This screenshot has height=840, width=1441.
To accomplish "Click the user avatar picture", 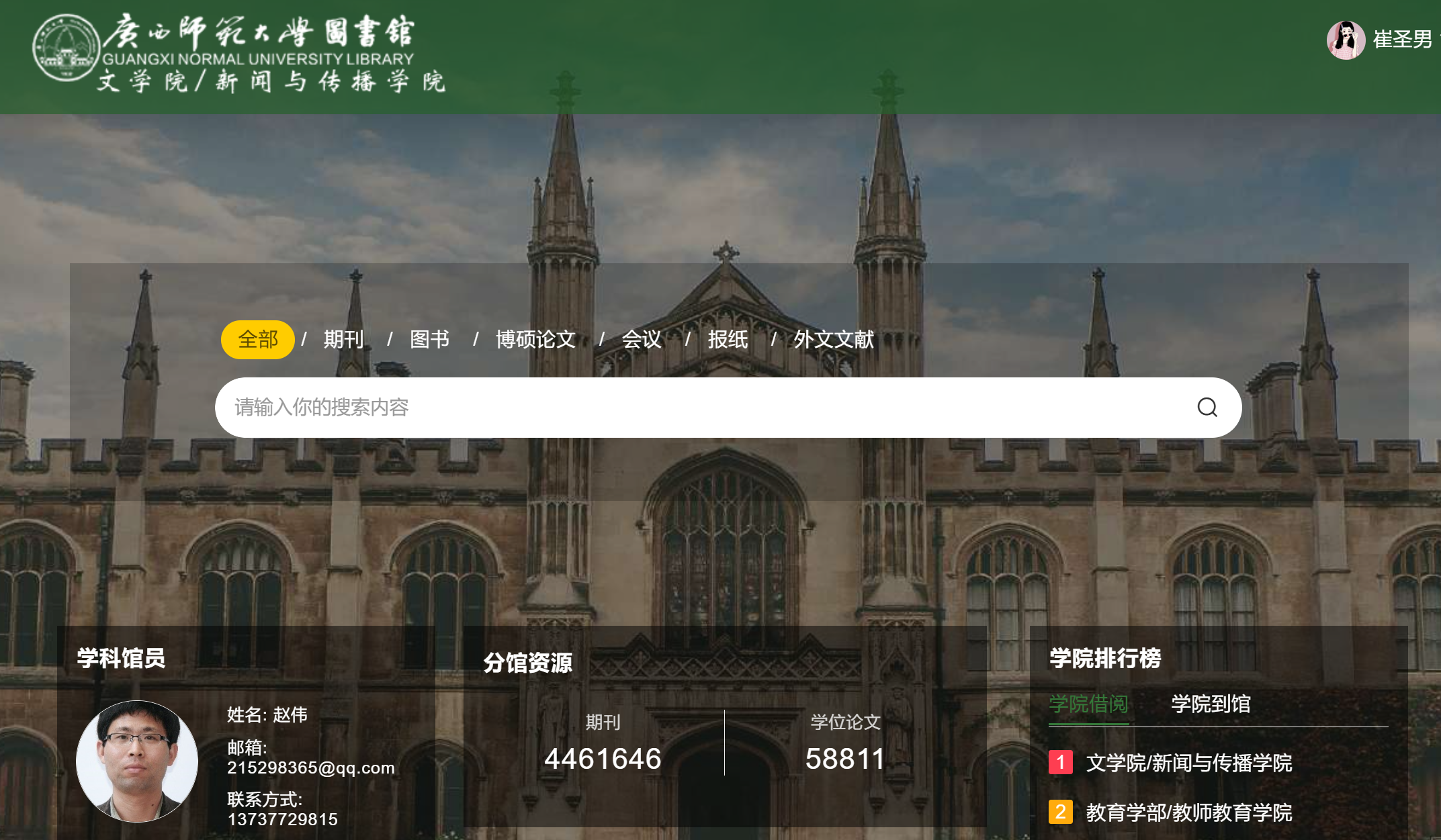I will [1345, 40].
